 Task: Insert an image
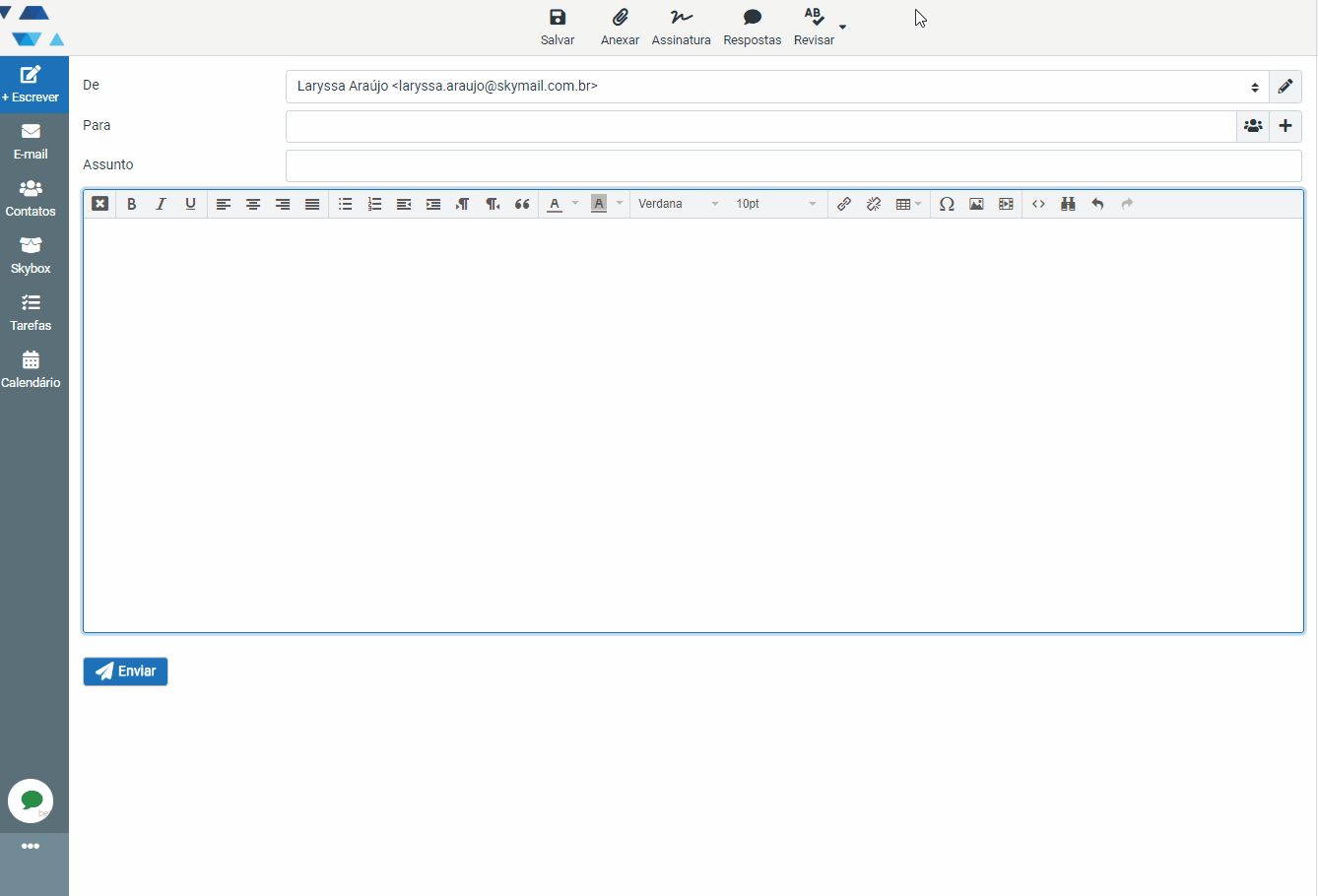(976, 204)
